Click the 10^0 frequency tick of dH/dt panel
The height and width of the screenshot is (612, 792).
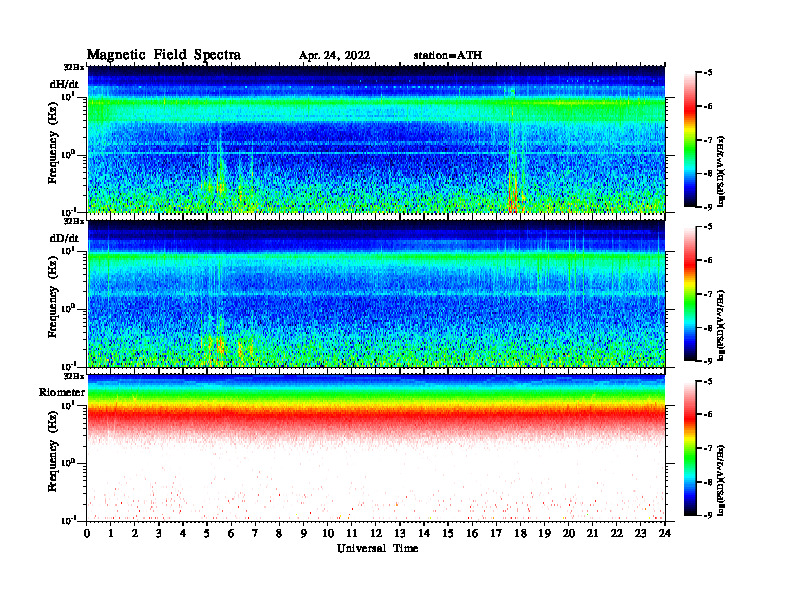[68, 155]
